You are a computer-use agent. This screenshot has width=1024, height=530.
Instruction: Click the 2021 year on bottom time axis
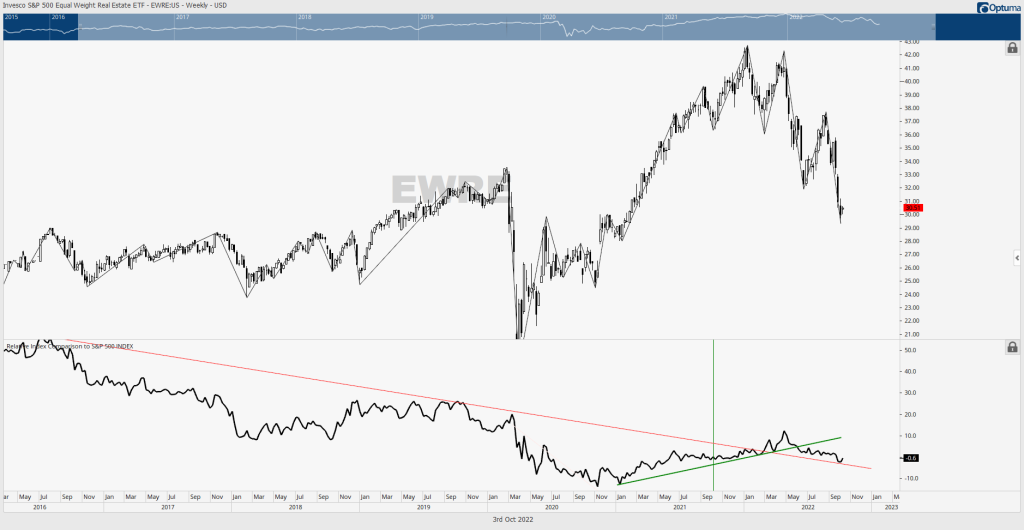click(x=679, y=507)
